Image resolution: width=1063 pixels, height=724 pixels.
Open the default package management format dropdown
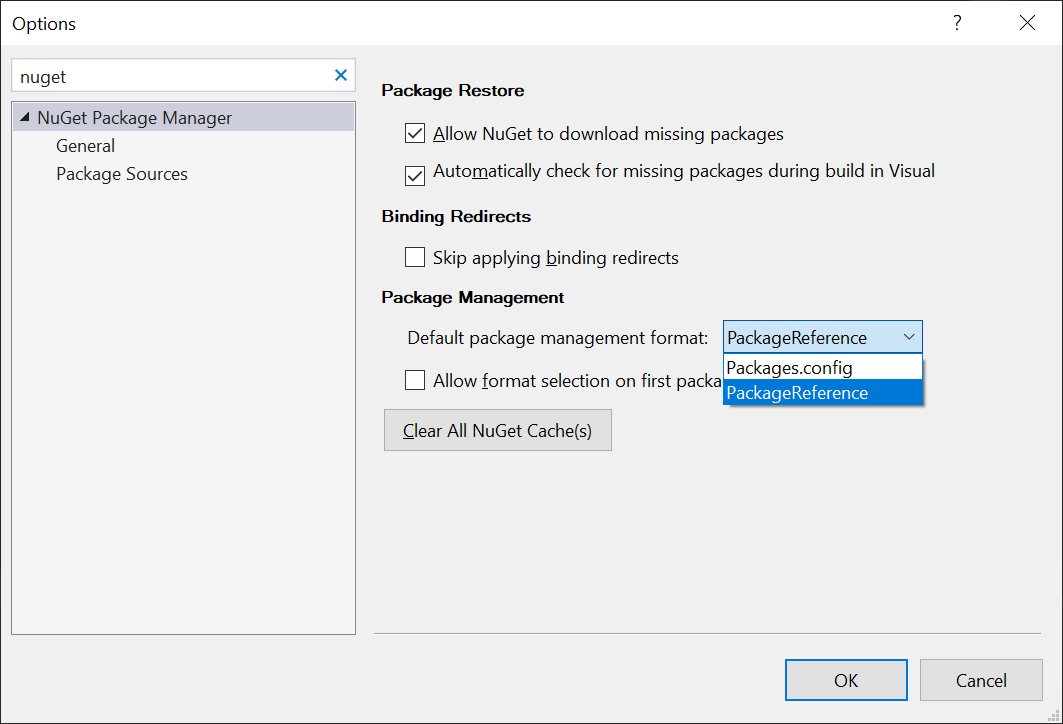[822, 337]
